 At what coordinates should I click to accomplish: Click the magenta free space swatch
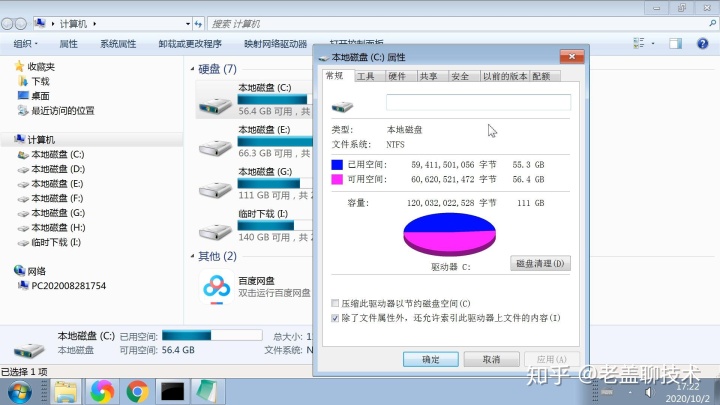tap(337, 179)
